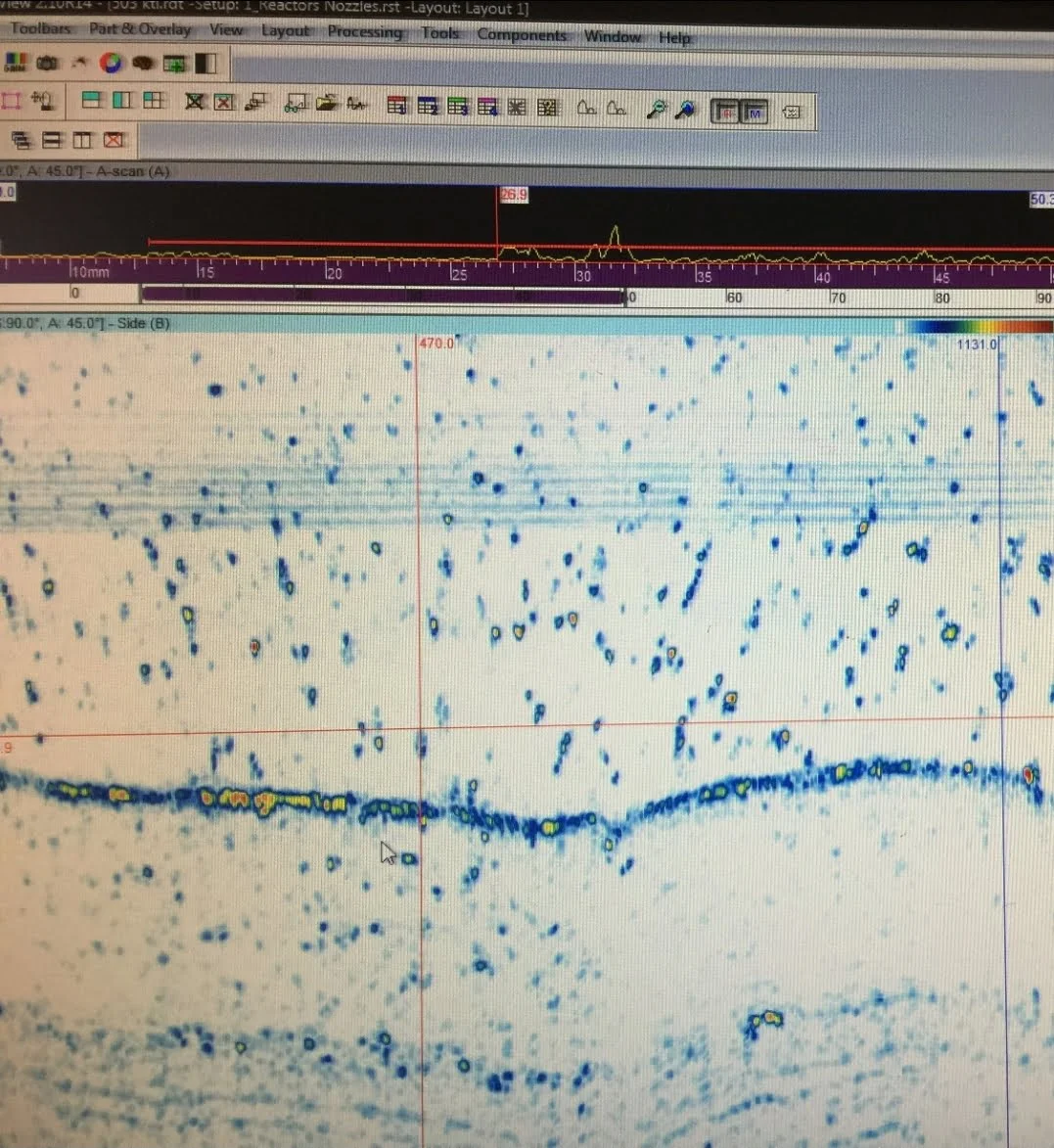Click the overlapping windows copy icon
The height and width of the screenshot is (1148, 1054).
tap(255, 102)
